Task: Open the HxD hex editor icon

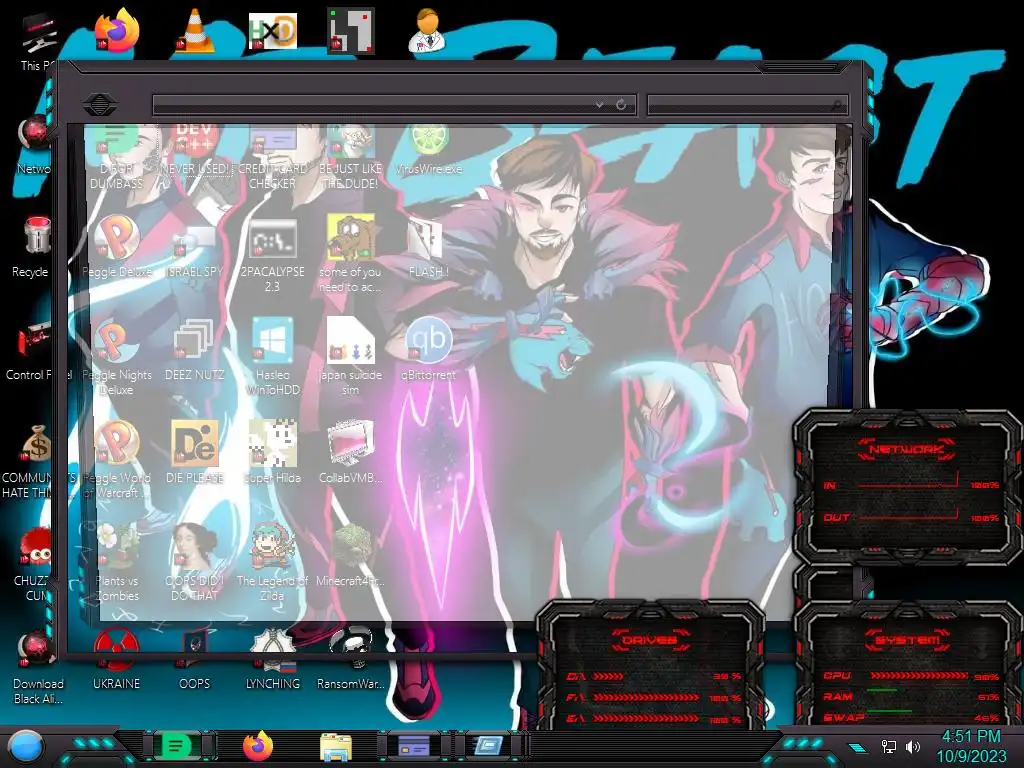Action: [272, 31]
